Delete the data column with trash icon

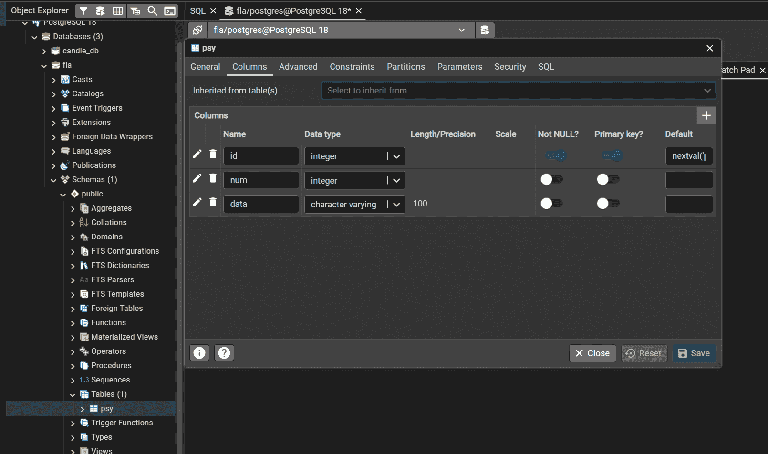213,202
